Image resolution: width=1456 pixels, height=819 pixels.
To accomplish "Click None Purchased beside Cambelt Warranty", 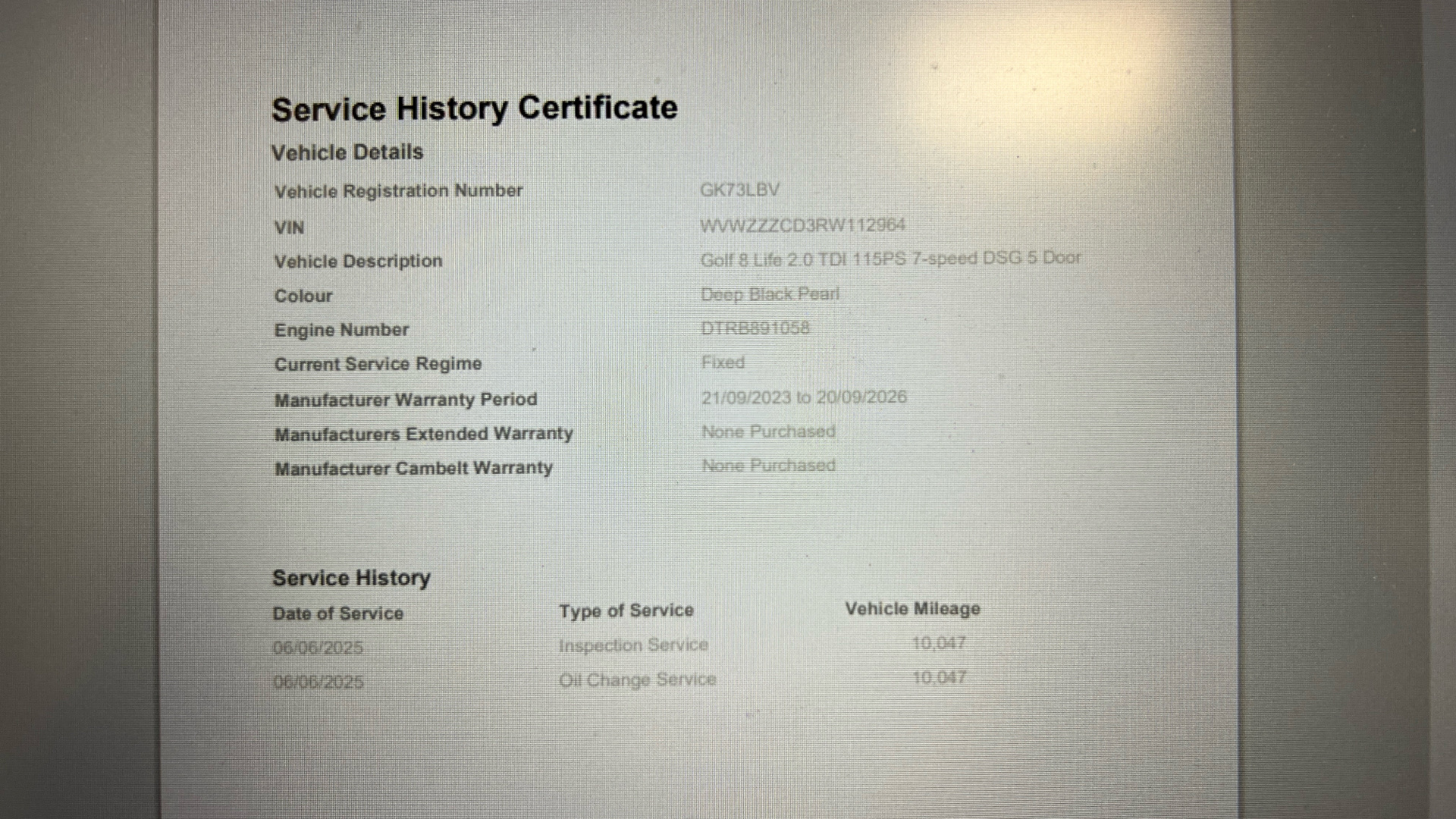I will pos(768,466).
